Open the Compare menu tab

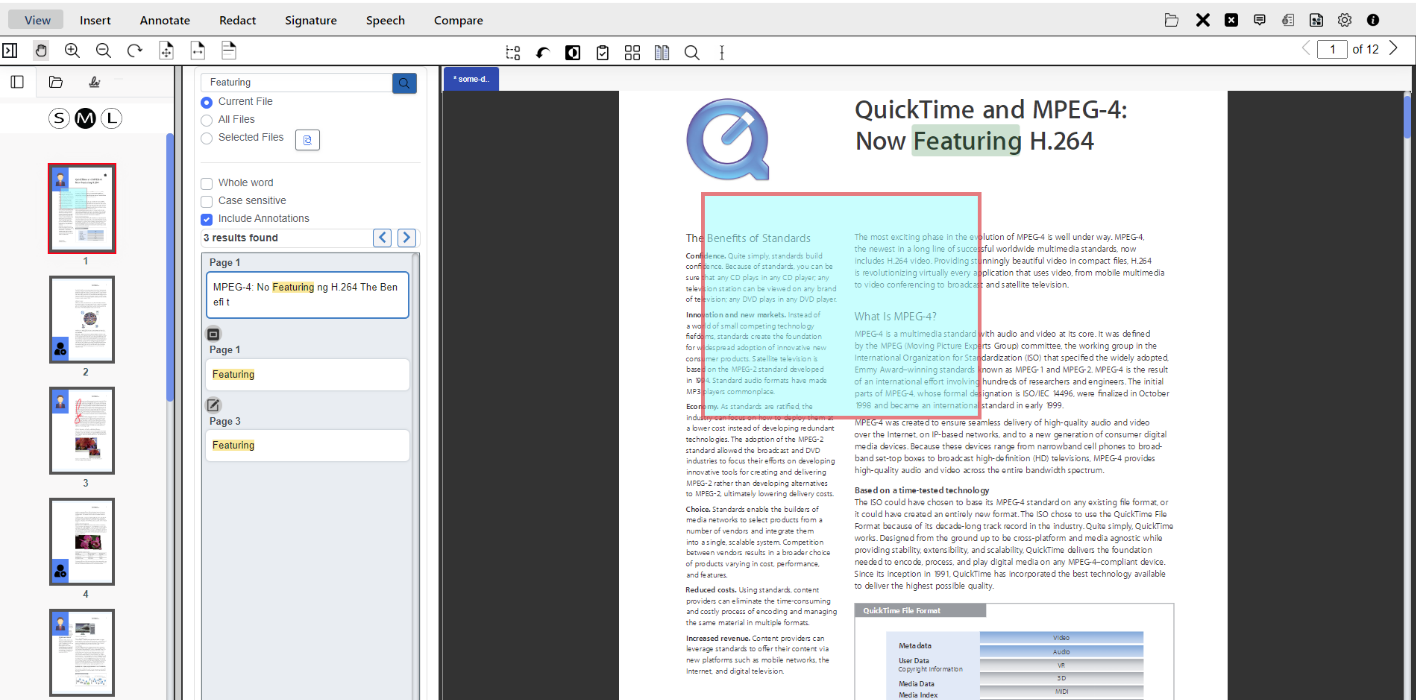point(458,20)
